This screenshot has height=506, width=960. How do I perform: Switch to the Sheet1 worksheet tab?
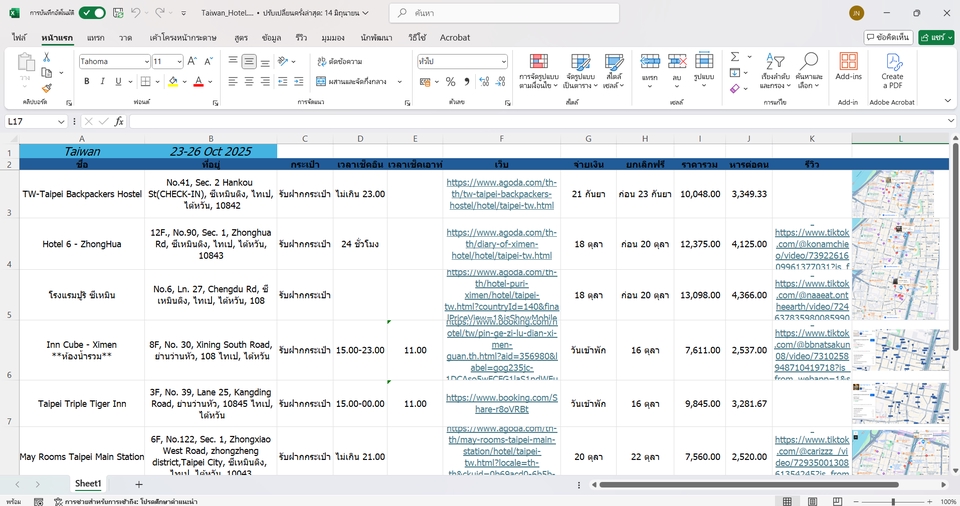(x=88, y=484)
